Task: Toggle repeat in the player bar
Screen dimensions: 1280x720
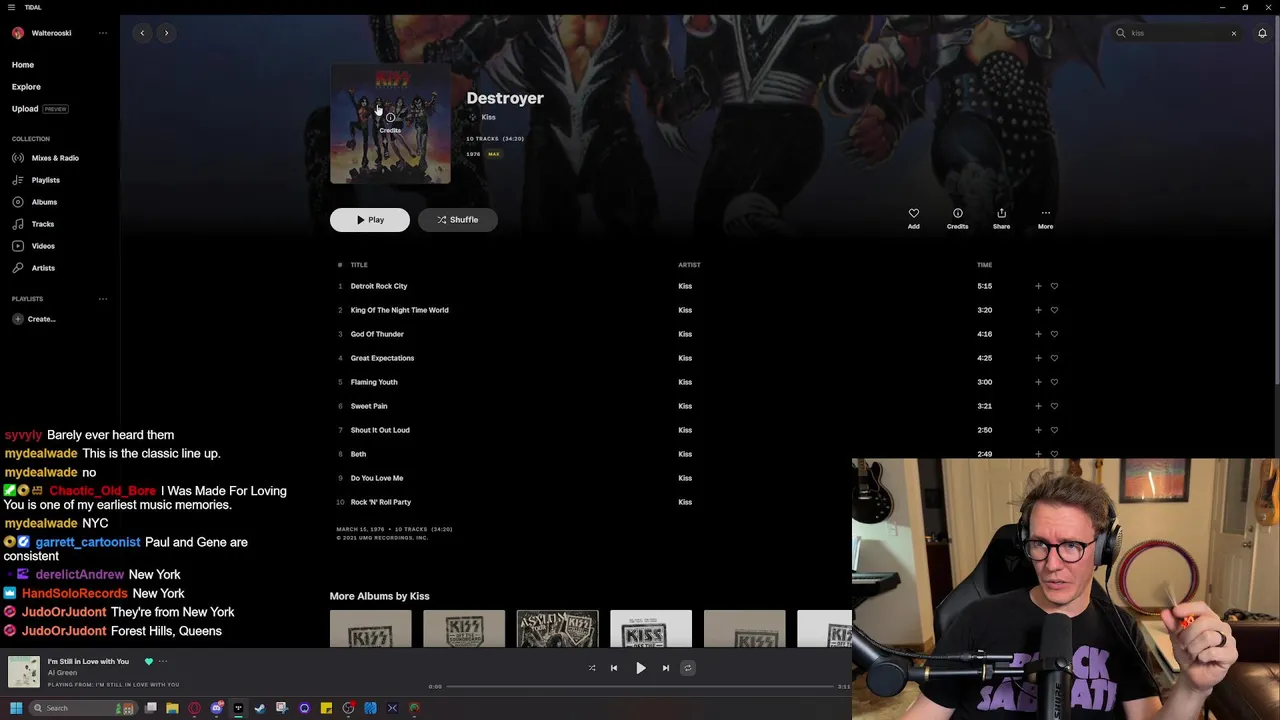Action: point(688,668)
